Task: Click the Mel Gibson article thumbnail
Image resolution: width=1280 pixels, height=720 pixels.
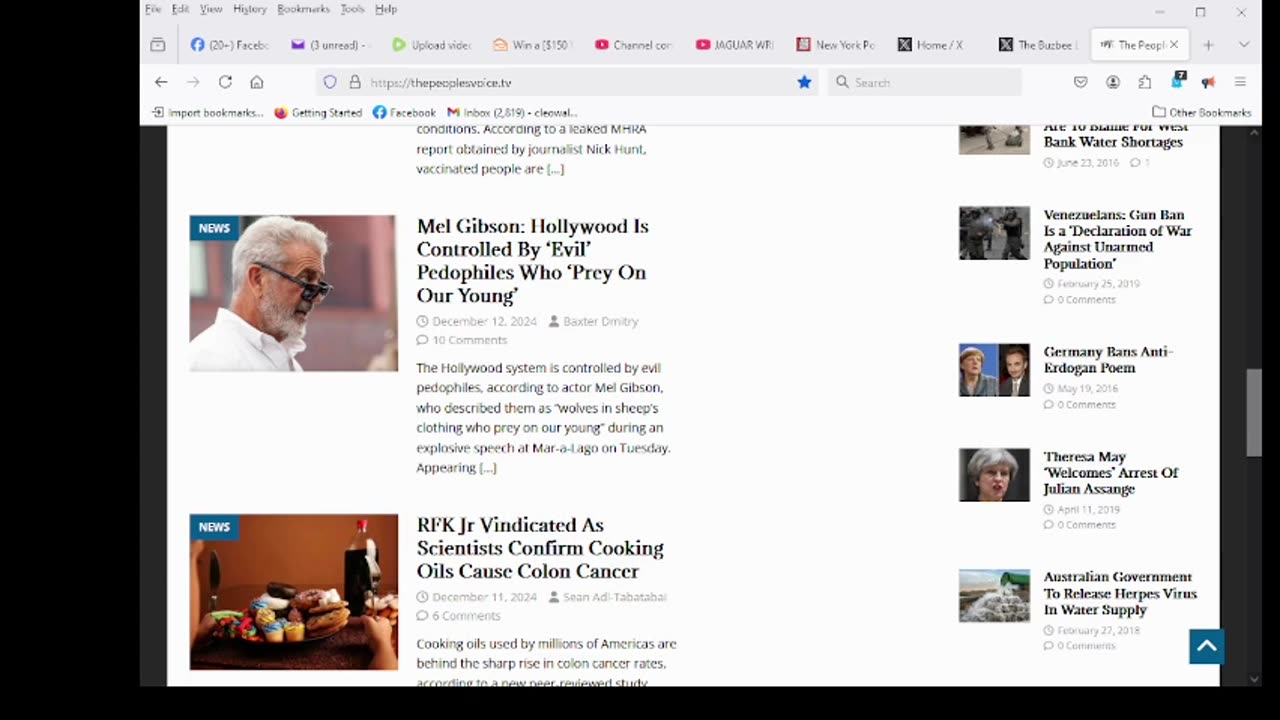Action: [293, 293]
